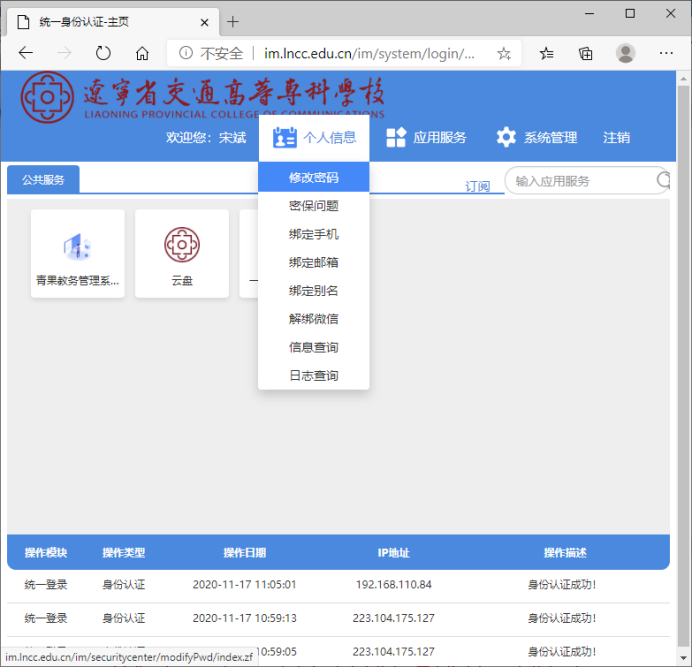
Task: Click the search magnifier icon
Action: pos(663,180)
